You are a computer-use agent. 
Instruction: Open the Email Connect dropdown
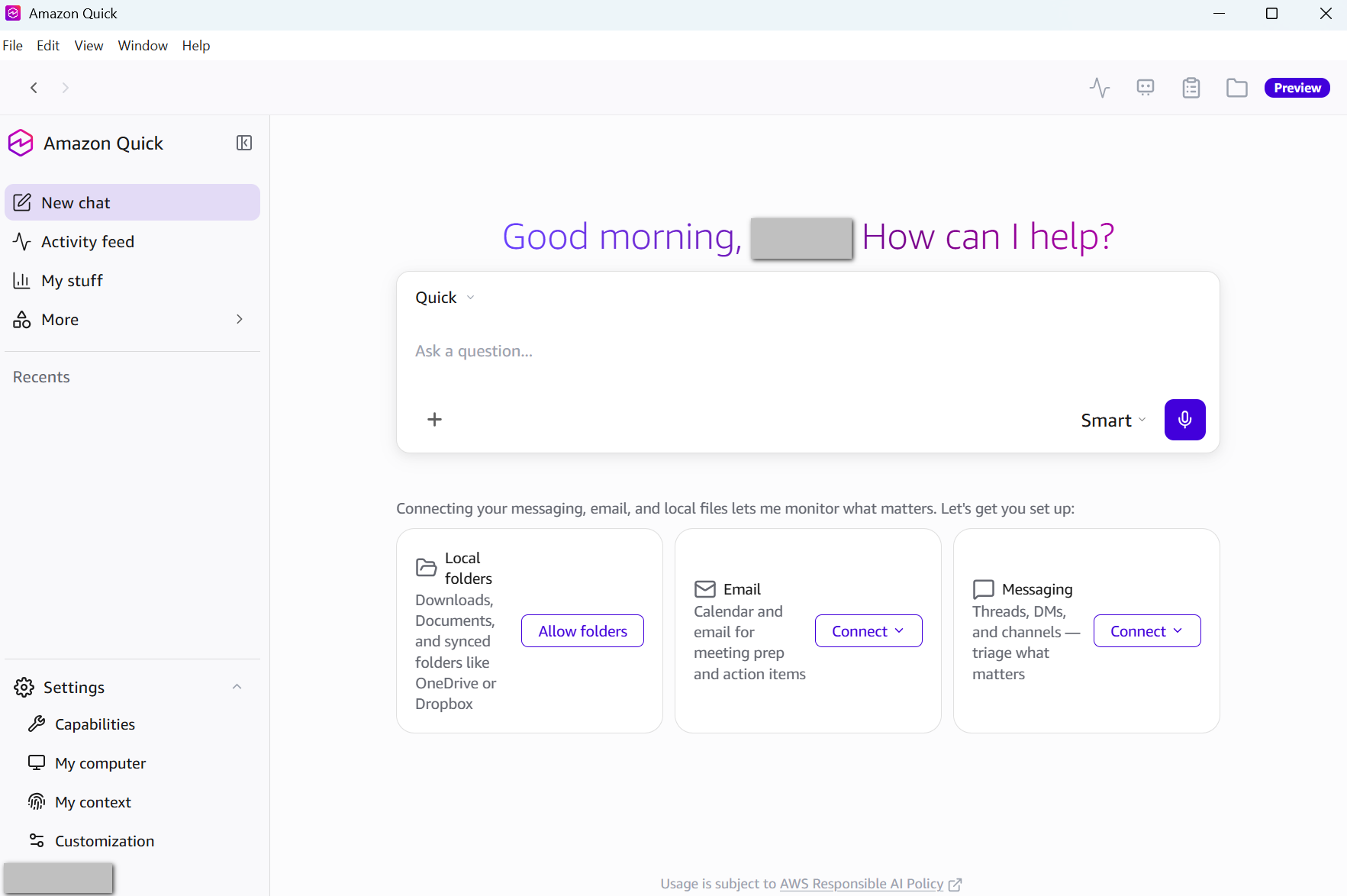click(x=868, y=631)
